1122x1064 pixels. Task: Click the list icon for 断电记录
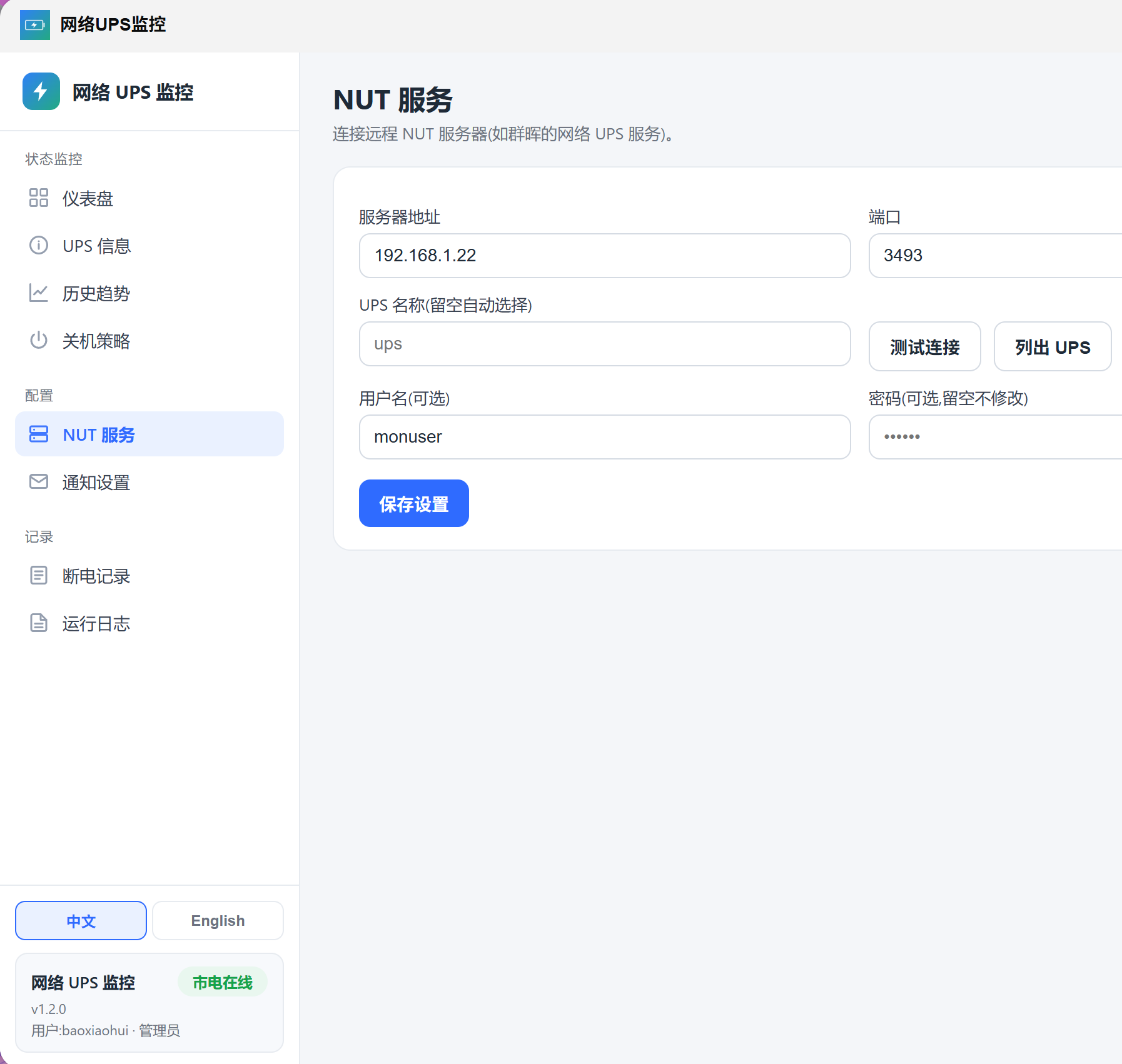39,575
